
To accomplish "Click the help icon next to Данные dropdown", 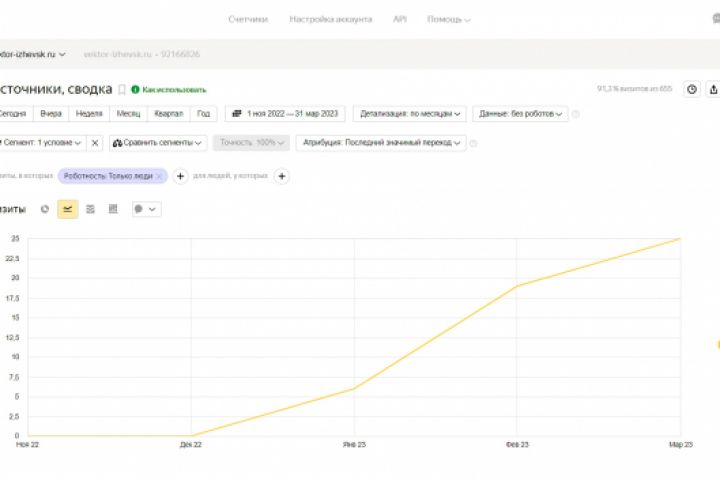I will 575,114.
